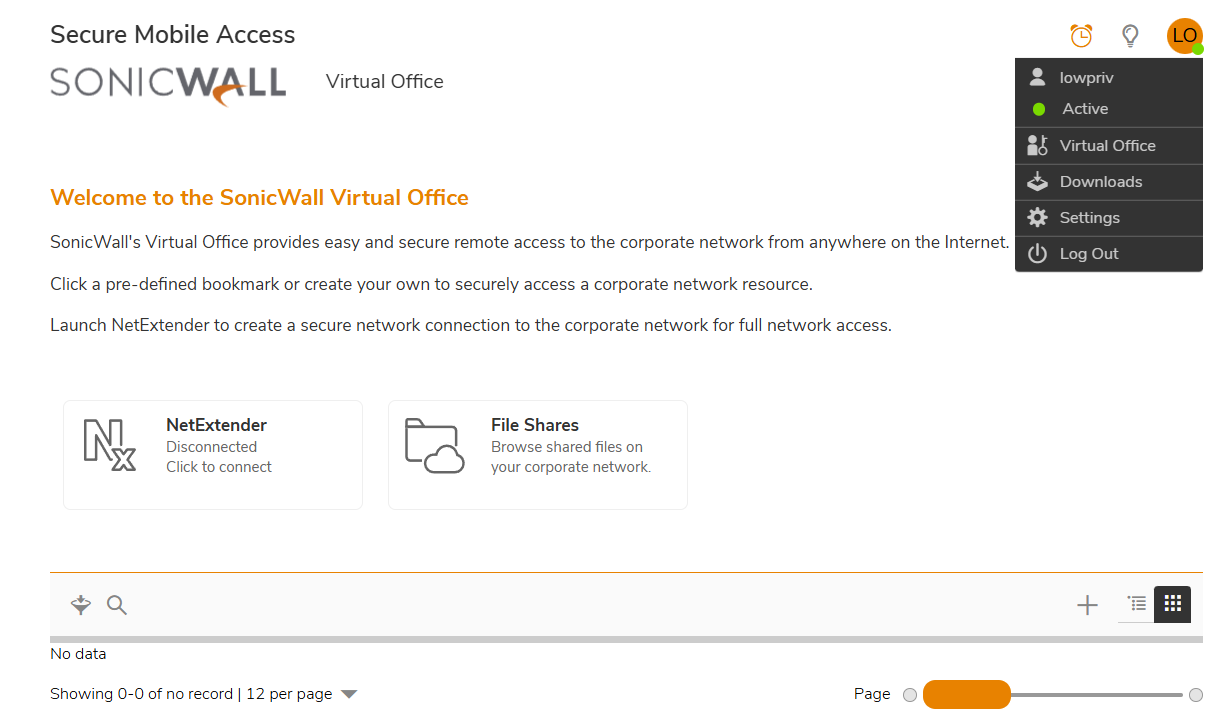Click the orange page slider handle
This screenshot has width=1223, height=720.
pos(966,694)
